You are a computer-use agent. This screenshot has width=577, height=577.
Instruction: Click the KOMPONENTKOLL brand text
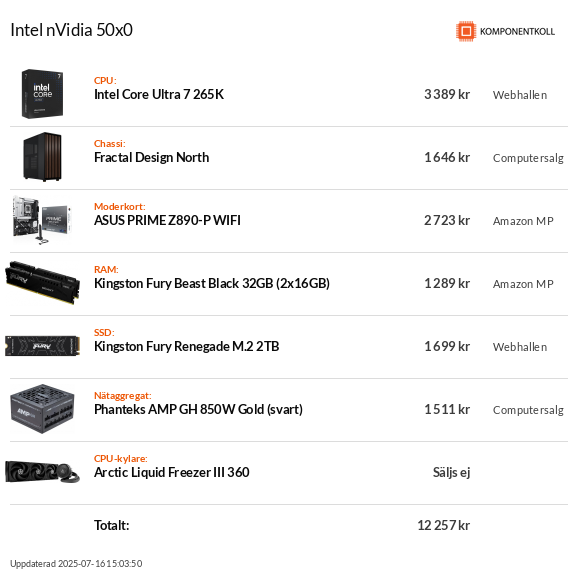(x=517, y=32)
